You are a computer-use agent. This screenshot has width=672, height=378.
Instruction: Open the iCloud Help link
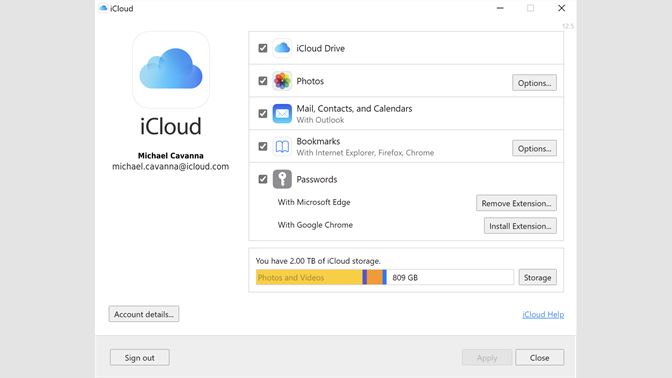point(543,315)
